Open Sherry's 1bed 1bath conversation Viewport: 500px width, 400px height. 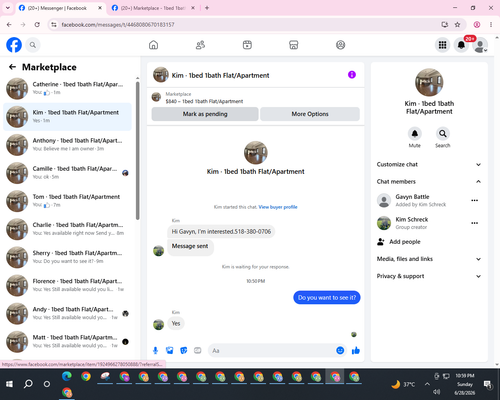[x=68, y=257]
